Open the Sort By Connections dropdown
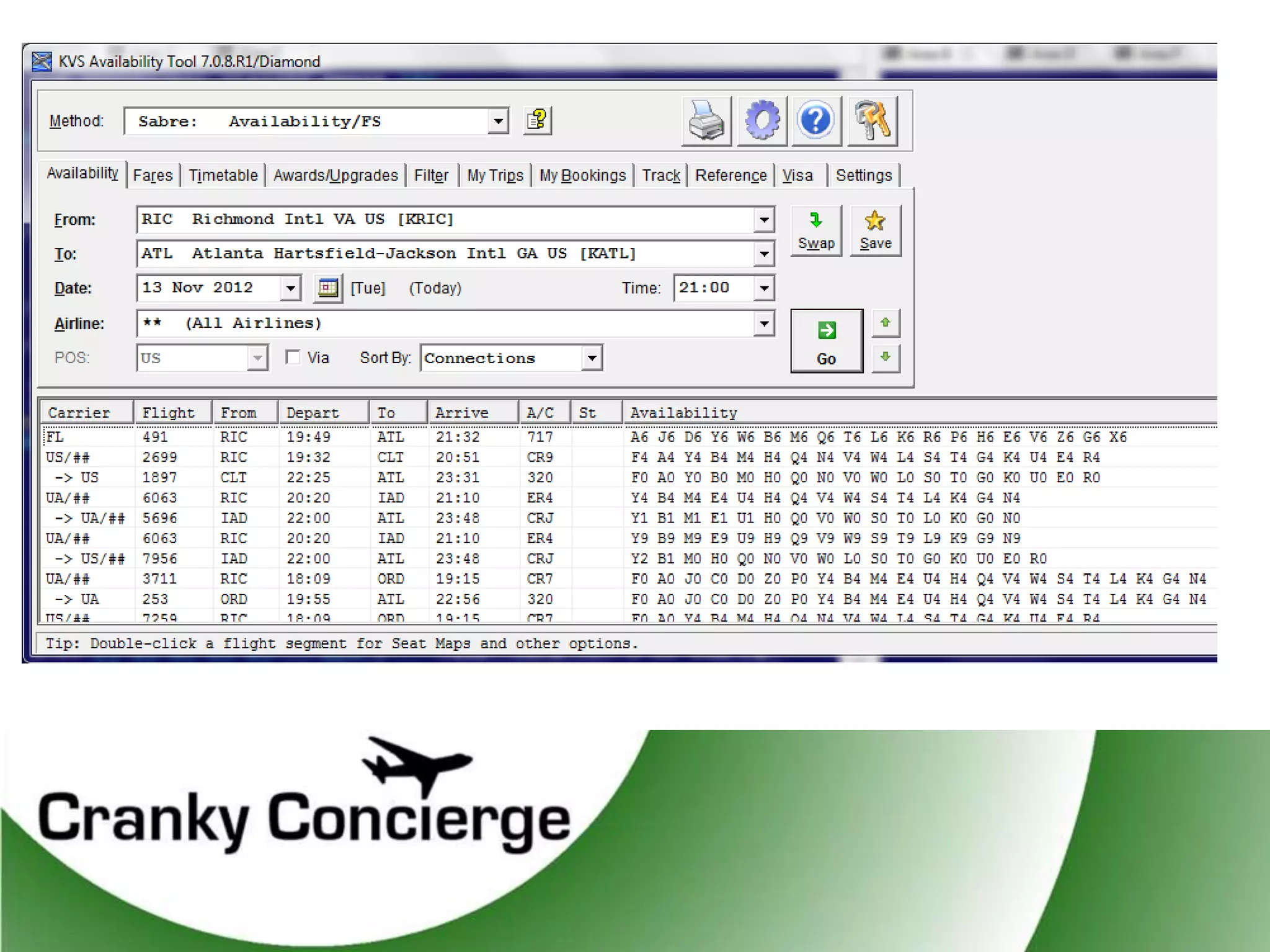 592,358
